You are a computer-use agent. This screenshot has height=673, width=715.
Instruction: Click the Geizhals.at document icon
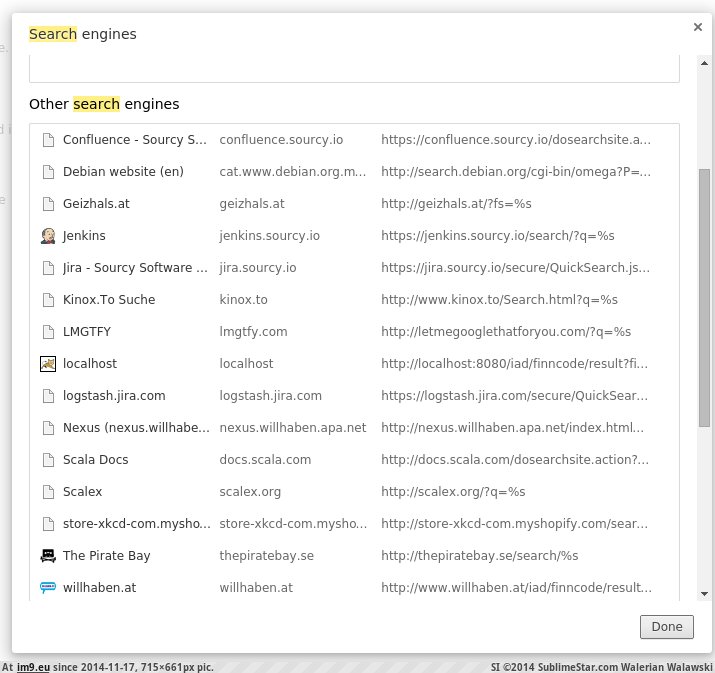tap(48, 204)
